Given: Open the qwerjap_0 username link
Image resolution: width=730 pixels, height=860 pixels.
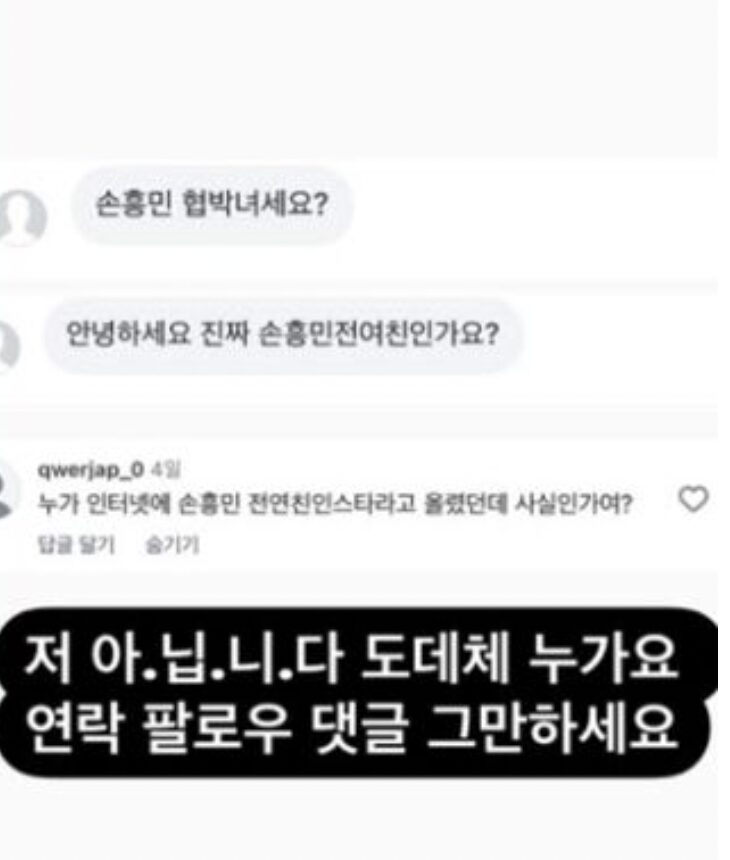Looking at the screenshot, I should (91, 470).
